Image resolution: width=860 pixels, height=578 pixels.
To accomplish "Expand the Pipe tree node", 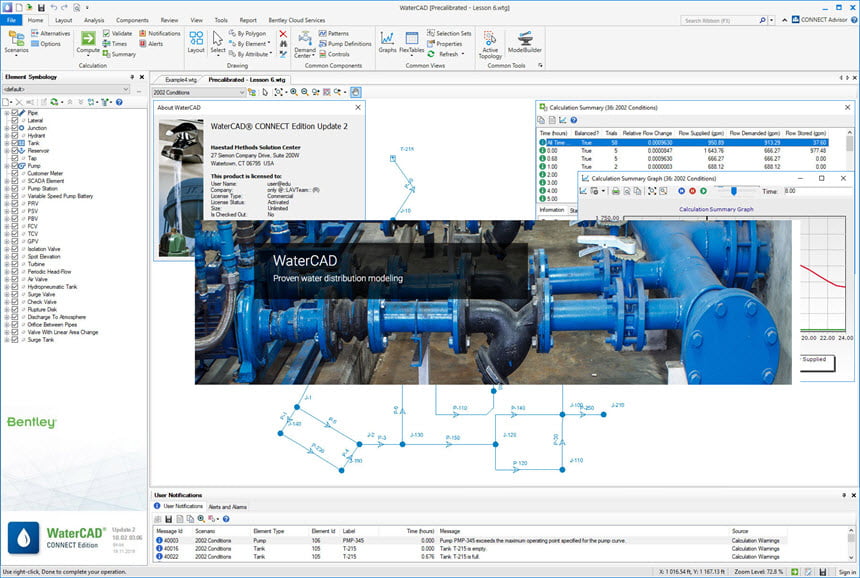I will pos(7,112).
